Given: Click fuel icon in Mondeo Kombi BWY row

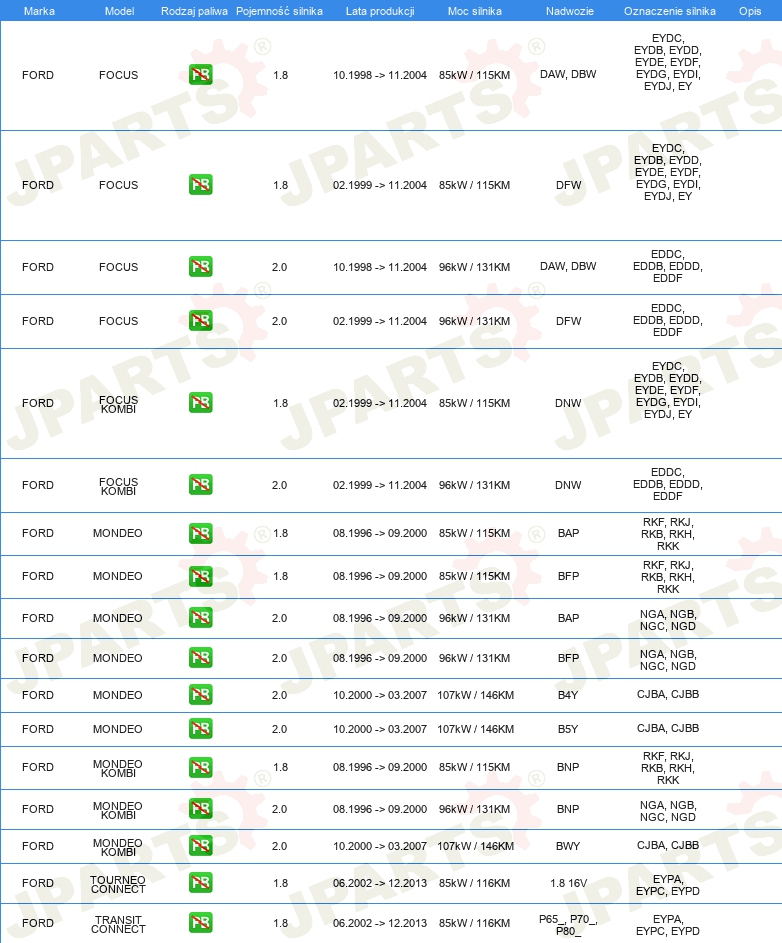Looking at the screenshot, I should coord(200,846).
